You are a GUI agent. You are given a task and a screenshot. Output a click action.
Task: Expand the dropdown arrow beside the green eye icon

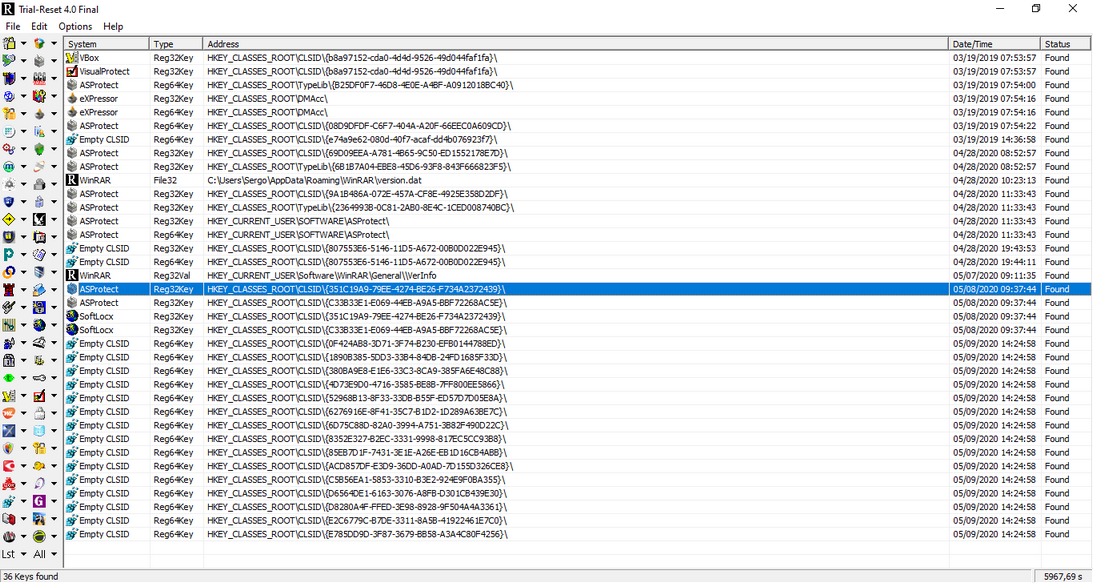coord(23,378)
